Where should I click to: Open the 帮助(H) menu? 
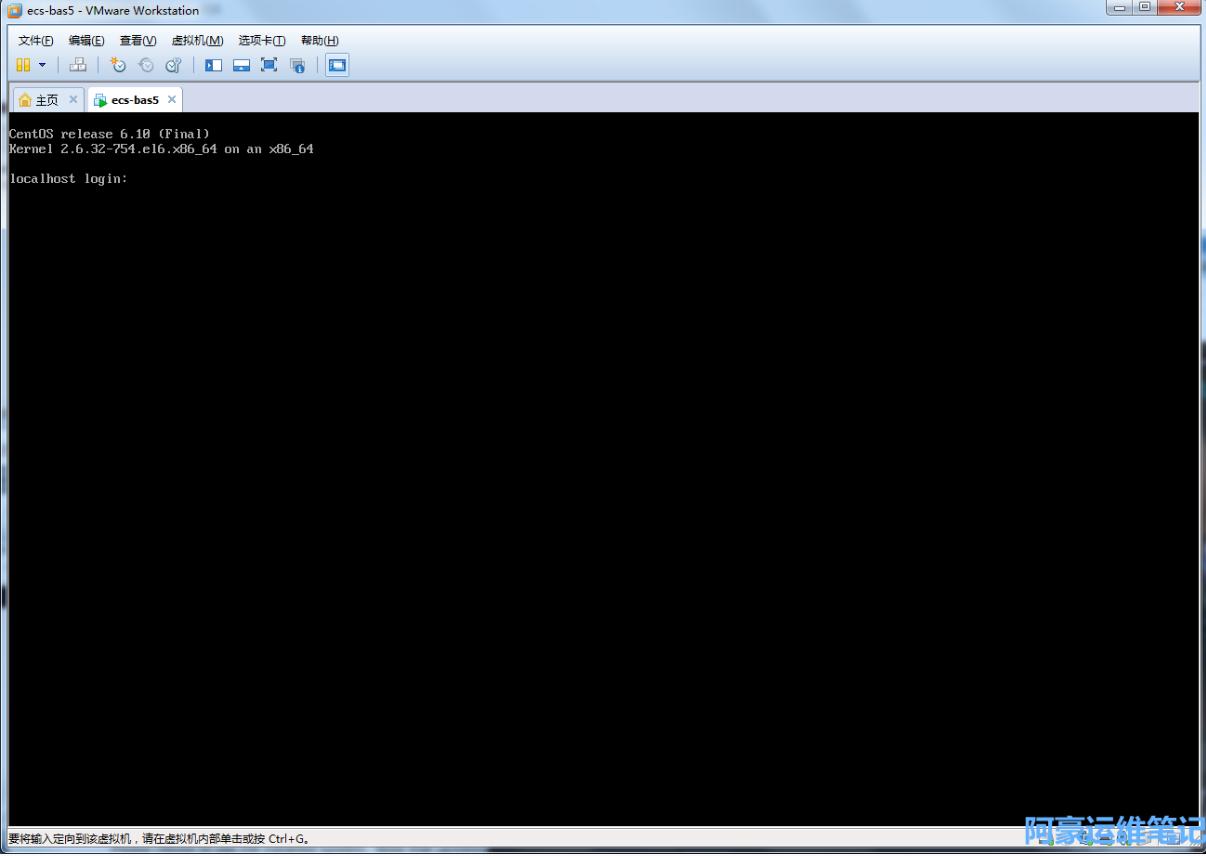319,40
